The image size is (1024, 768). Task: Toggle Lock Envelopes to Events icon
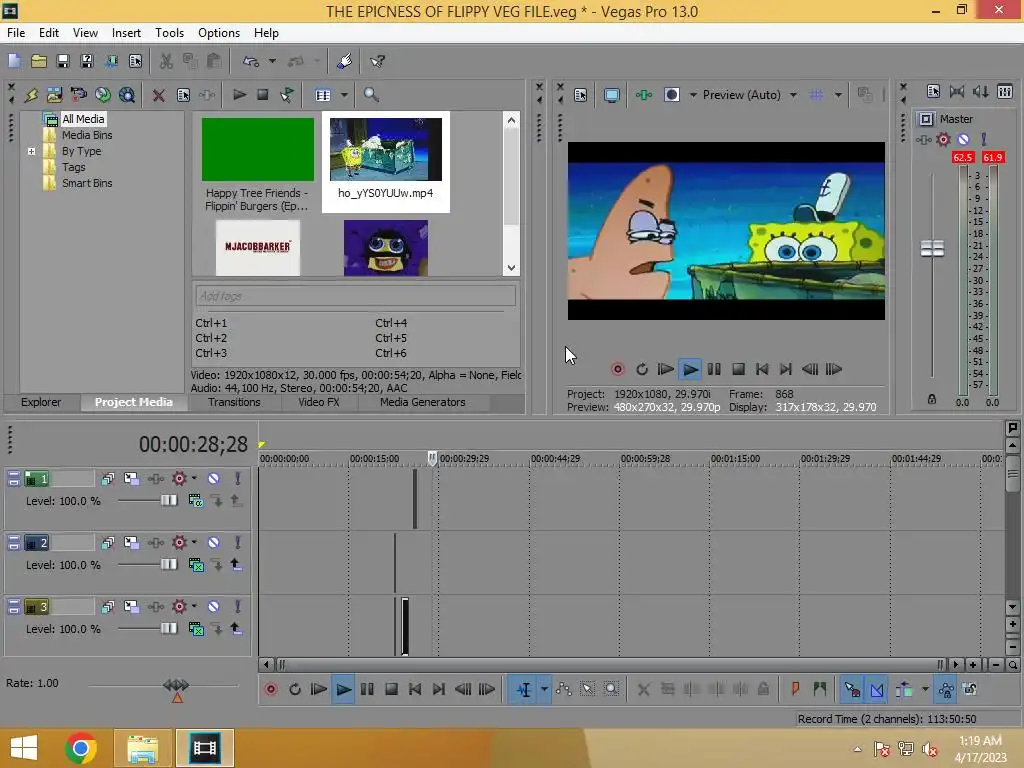946,689
